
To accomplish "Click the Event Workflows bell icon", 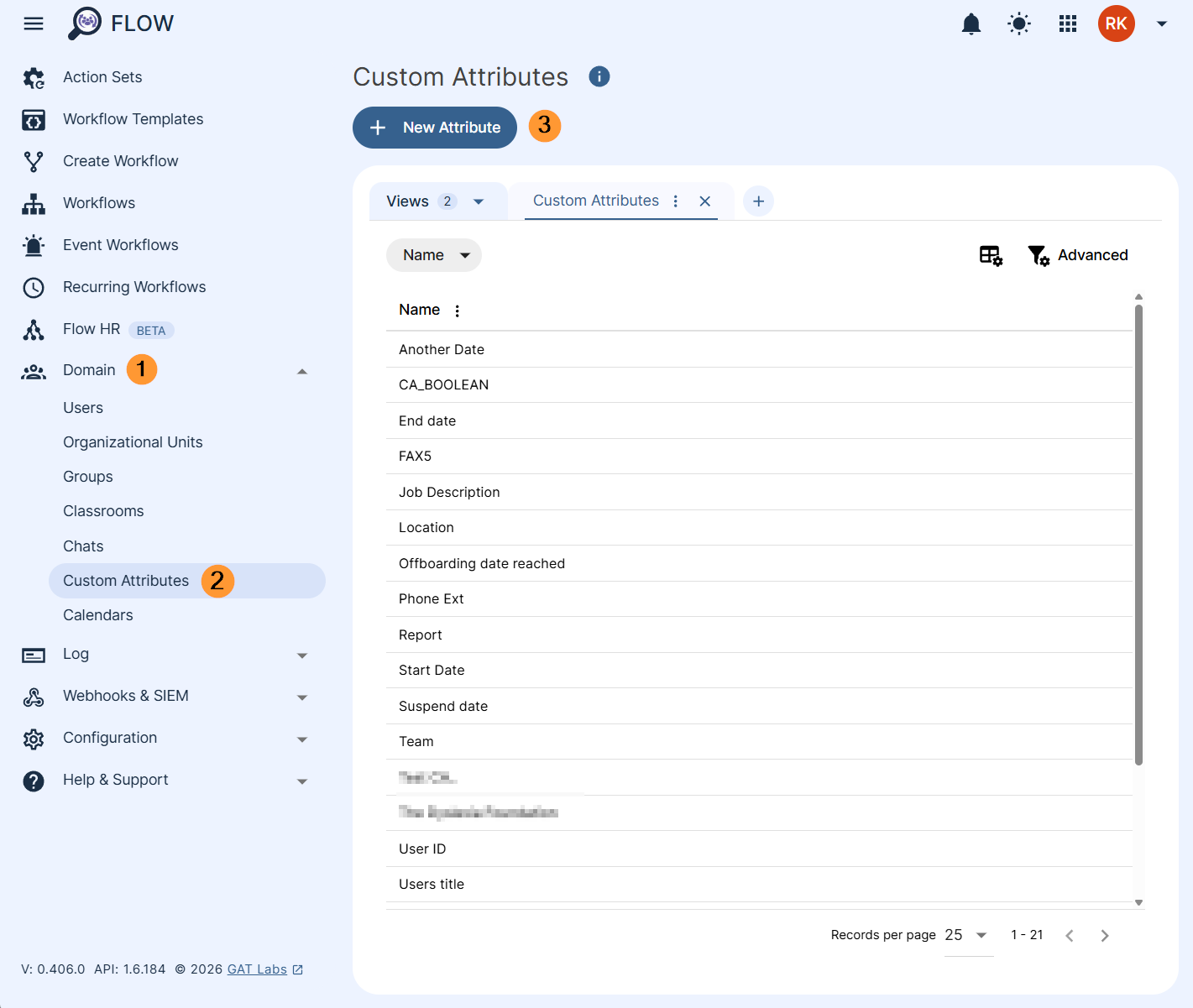I will click(x=33, y=245).
